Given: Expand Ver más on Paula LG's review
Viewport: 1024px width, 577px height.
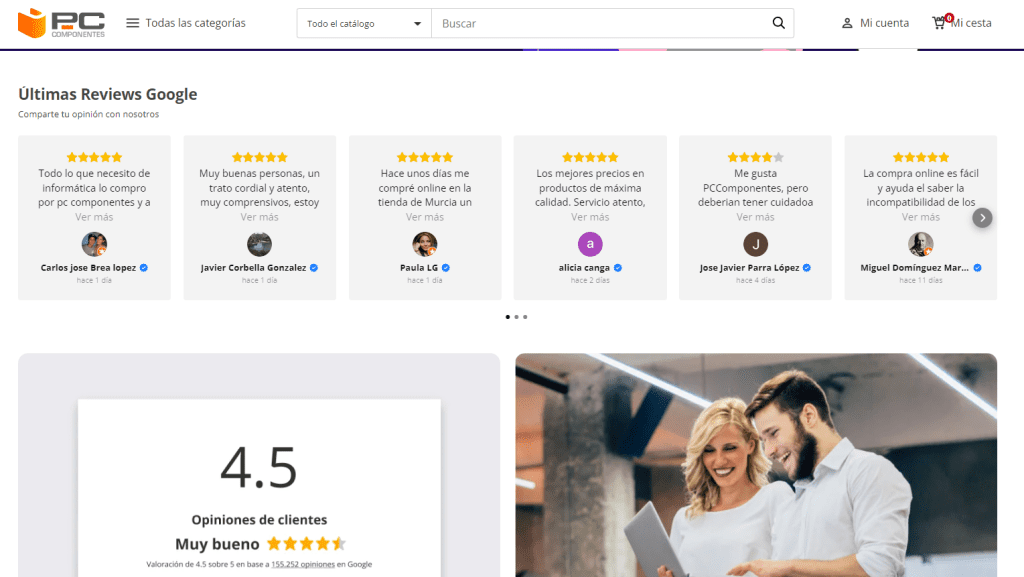Looking at the screenshot, I should coord(425,217).
